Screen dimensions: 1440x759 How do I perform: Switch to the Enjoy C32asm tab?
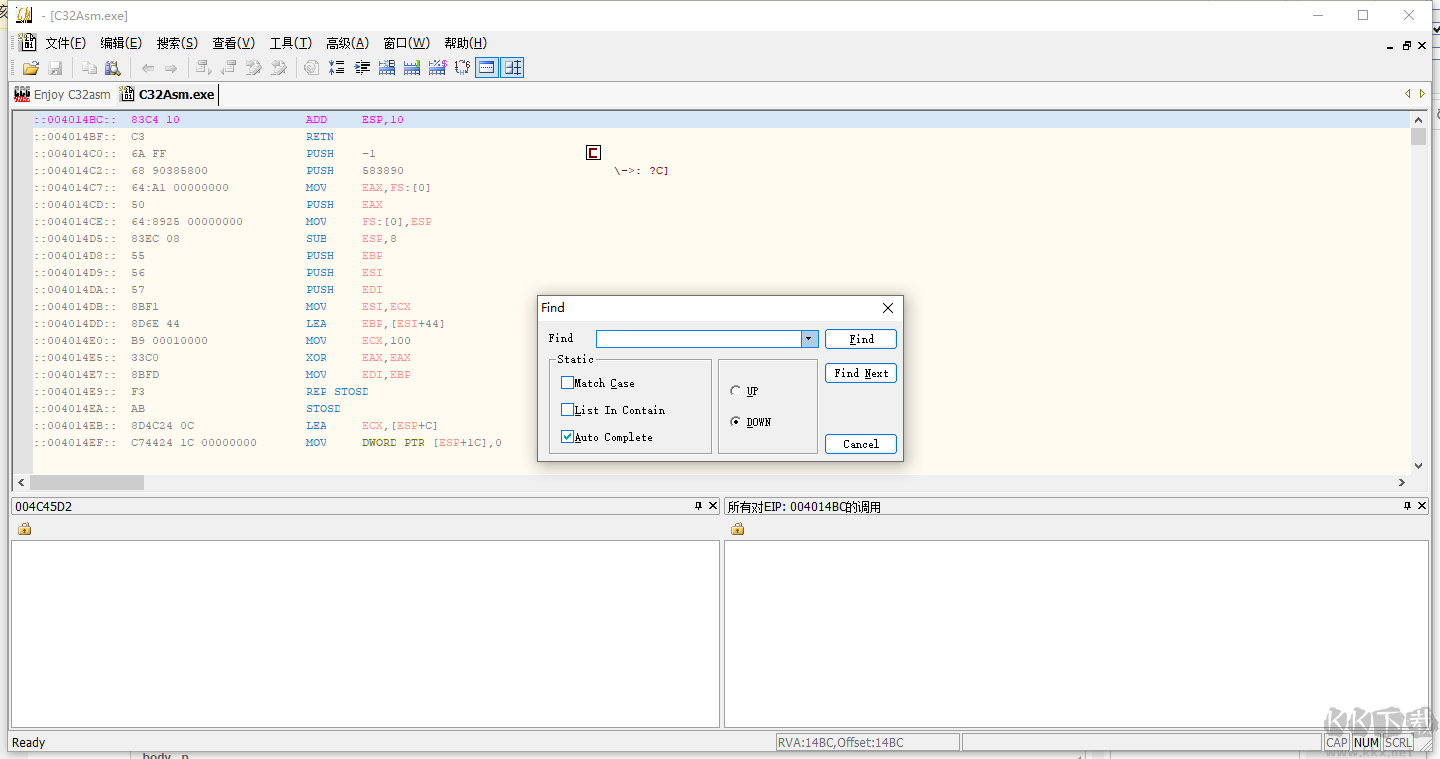(x=63, y=94)
